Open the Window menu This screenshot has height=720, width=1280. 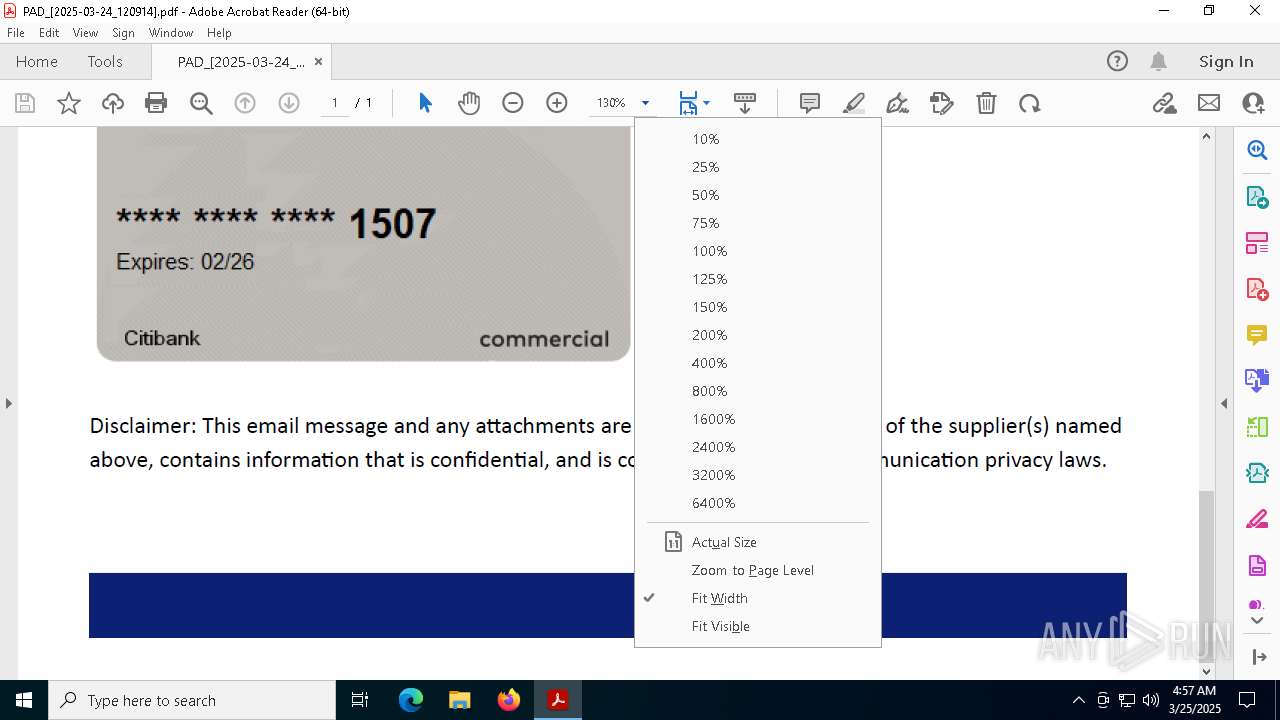pos(171,33)
